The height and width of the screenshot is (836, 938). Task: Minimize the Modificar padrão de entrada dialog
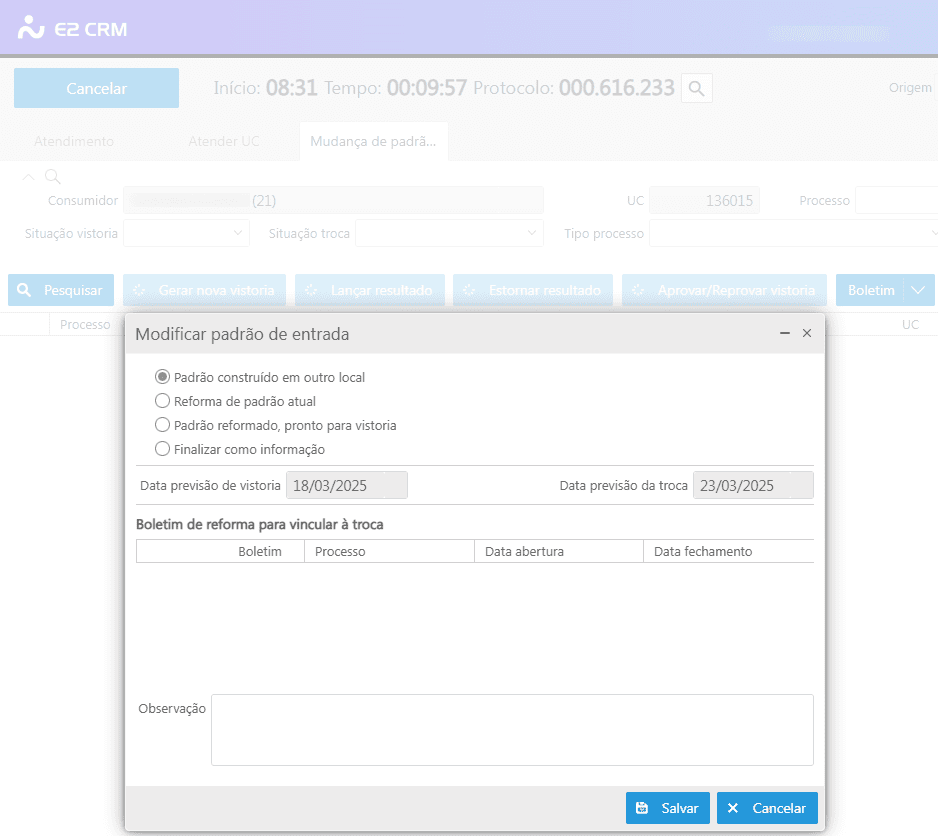pyautogui.click(x=785, y=333)
